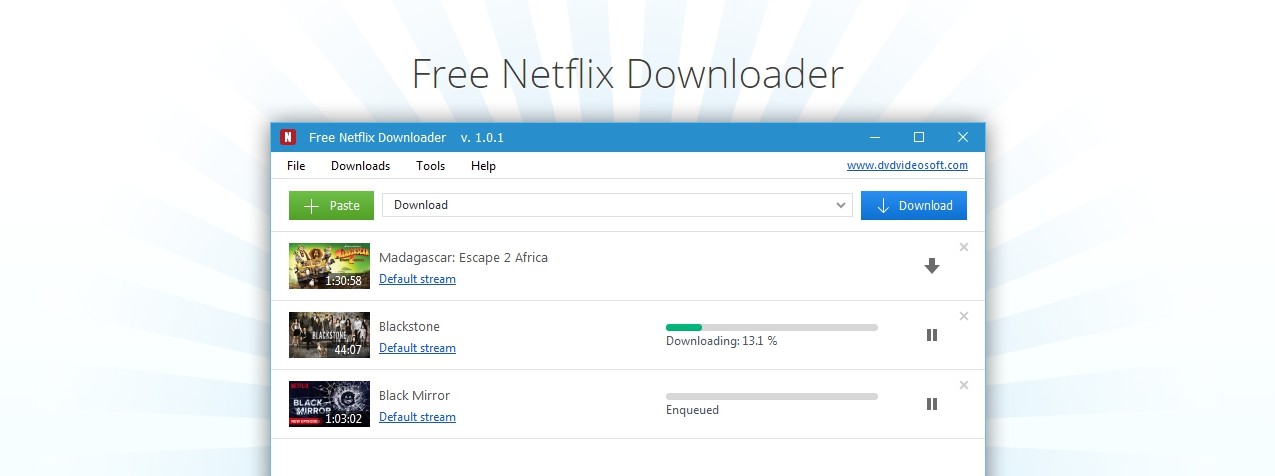Click the Blackstone download progress bar

772,327
